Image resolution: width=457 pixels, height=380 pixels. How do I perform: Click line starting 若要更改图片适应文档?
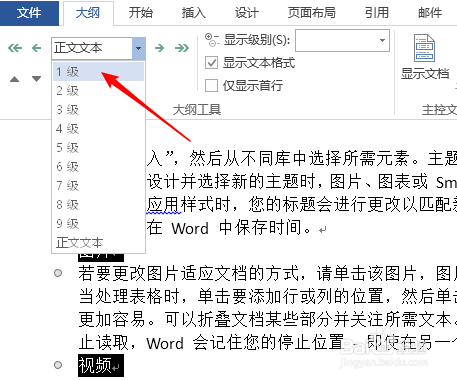[267, 273]
